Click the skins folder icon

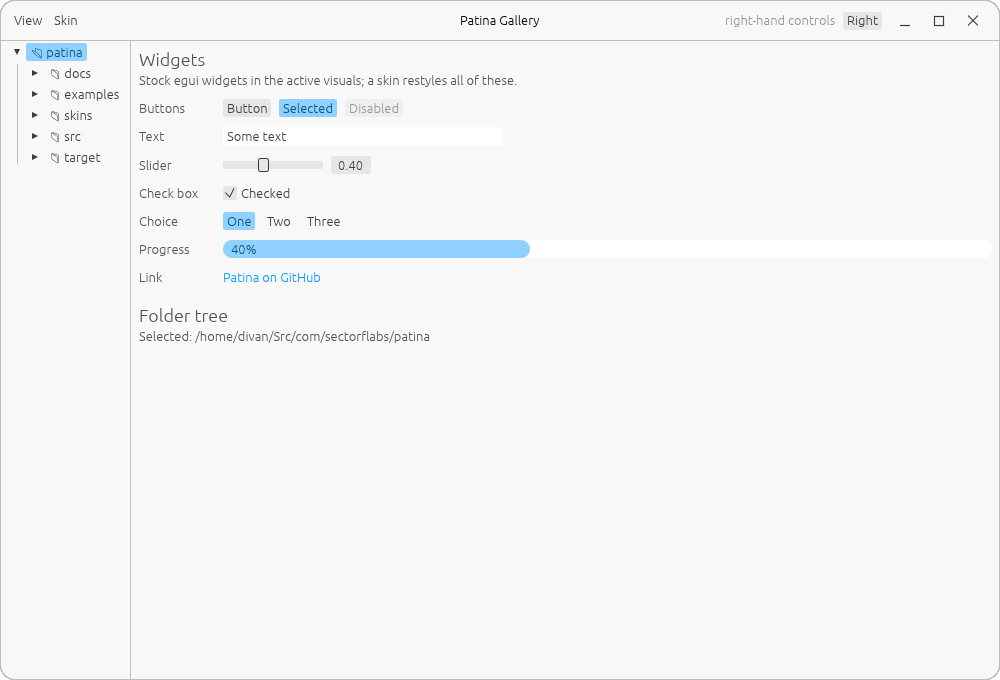click(55, 116)
